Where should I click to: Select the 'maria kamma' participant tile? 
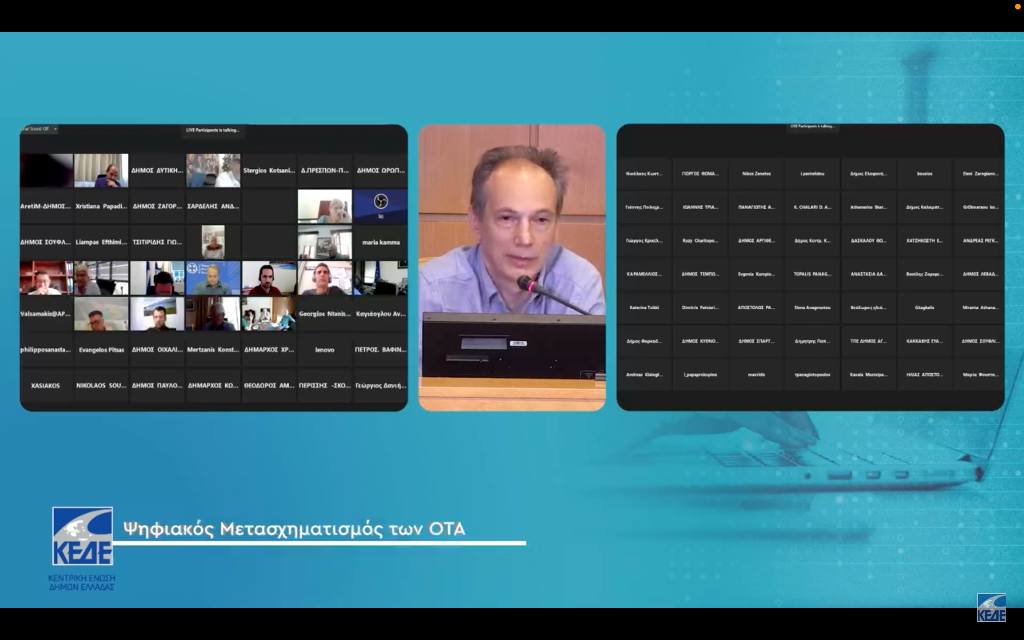[380, 242]
